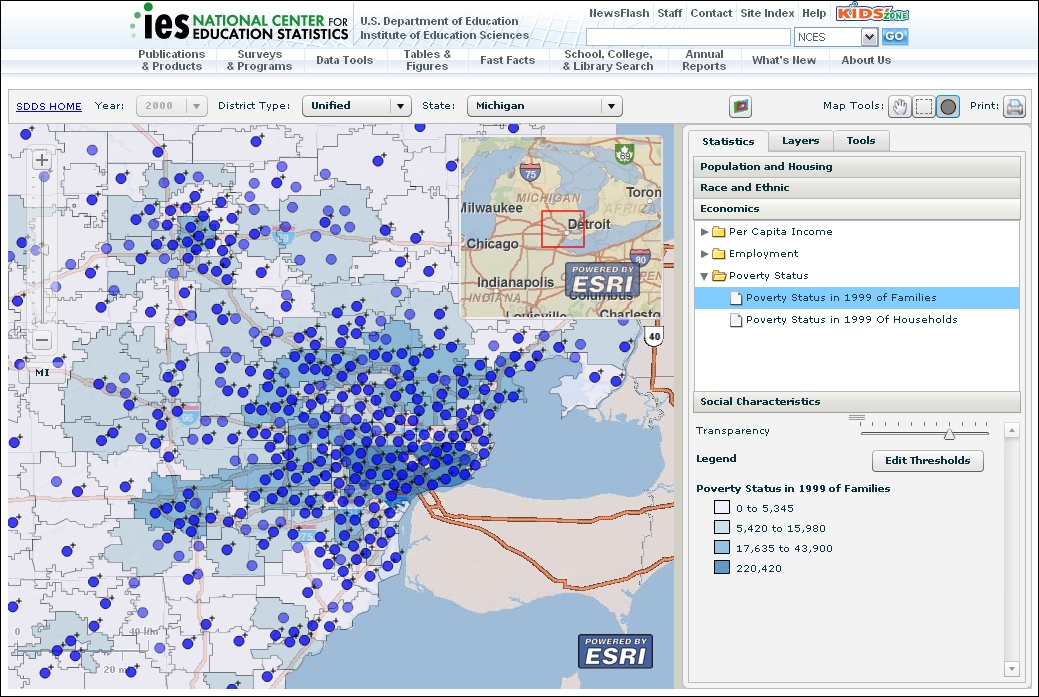The image size is (1039, 697).
Task: Open the State dropdown showing Michigan
Action: pyautogui.click(x=544, y=106)
